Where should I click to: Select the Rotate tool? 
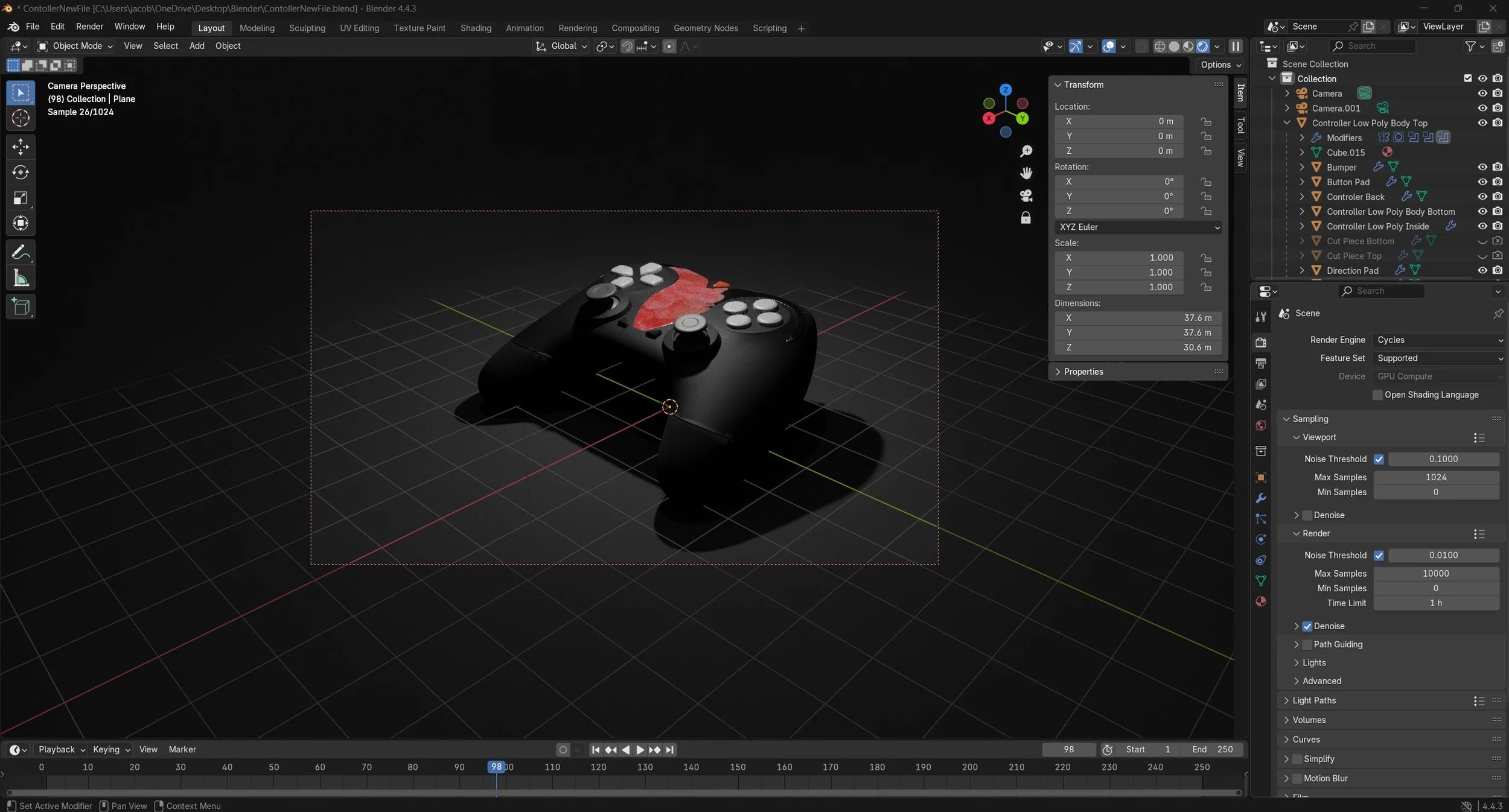(21, 173)
